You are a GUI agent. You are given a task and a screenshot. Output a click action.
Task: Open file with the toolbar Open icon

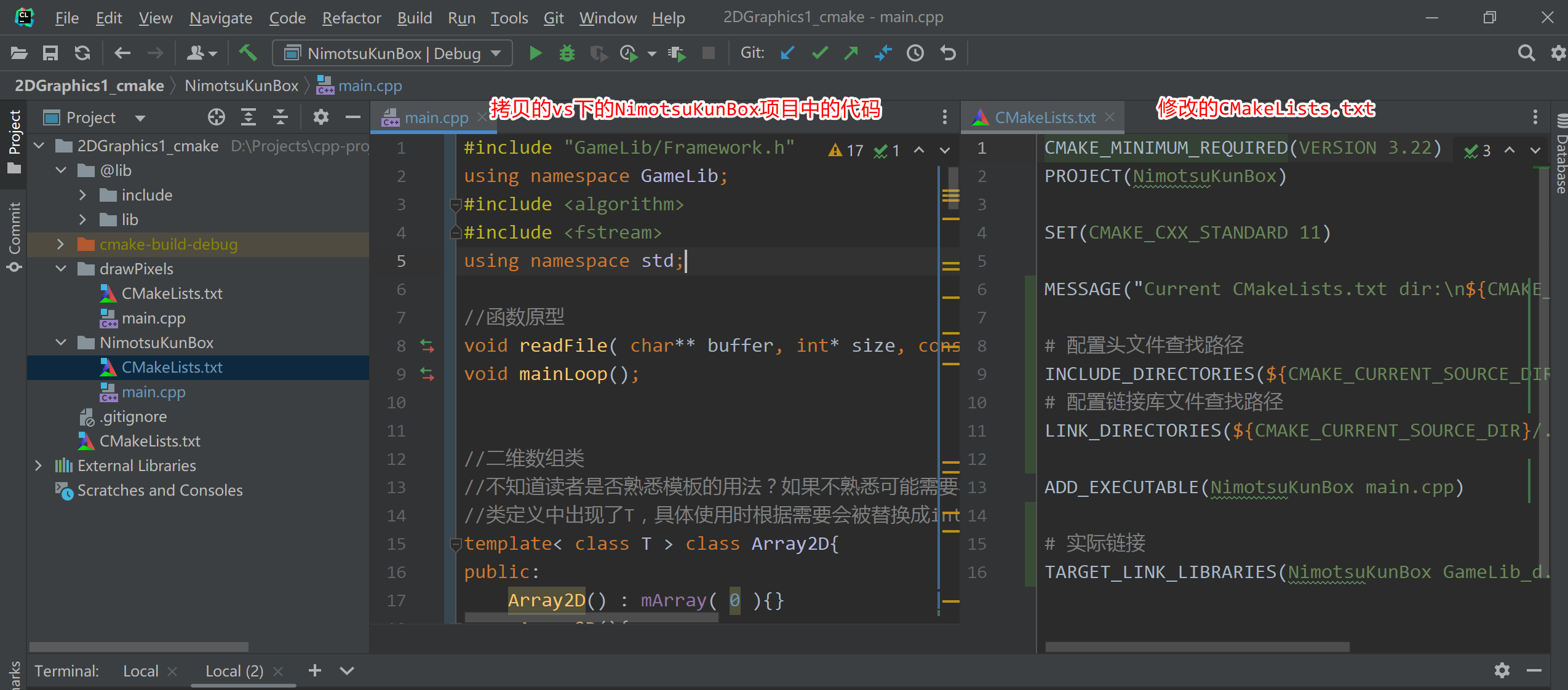pos(19,54)
